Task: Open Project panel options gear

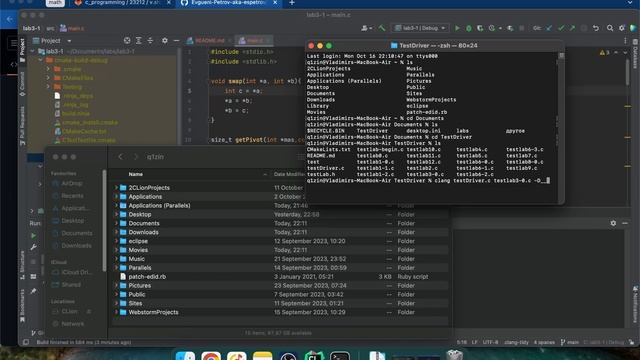Action: 164,40
